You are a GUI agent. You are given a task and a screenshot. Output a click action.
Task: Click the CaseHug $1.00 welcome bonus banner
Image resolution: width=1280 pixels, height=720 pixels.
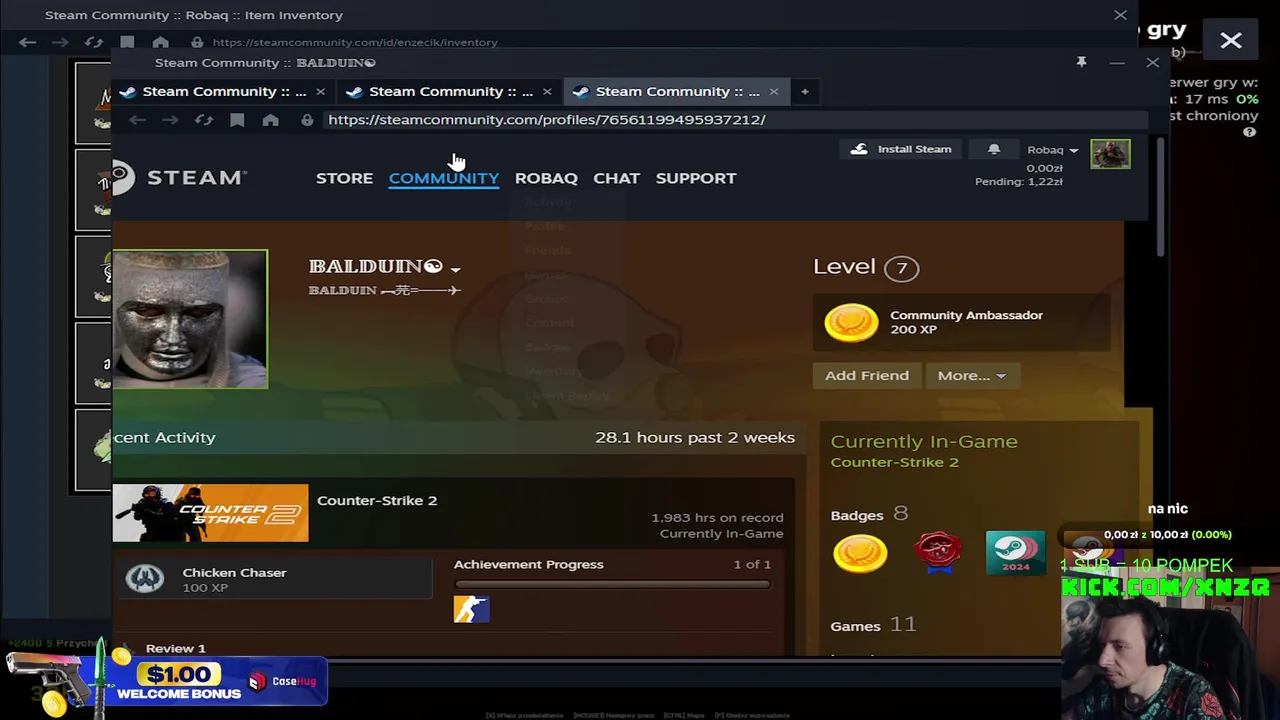(x=166, y=682)
